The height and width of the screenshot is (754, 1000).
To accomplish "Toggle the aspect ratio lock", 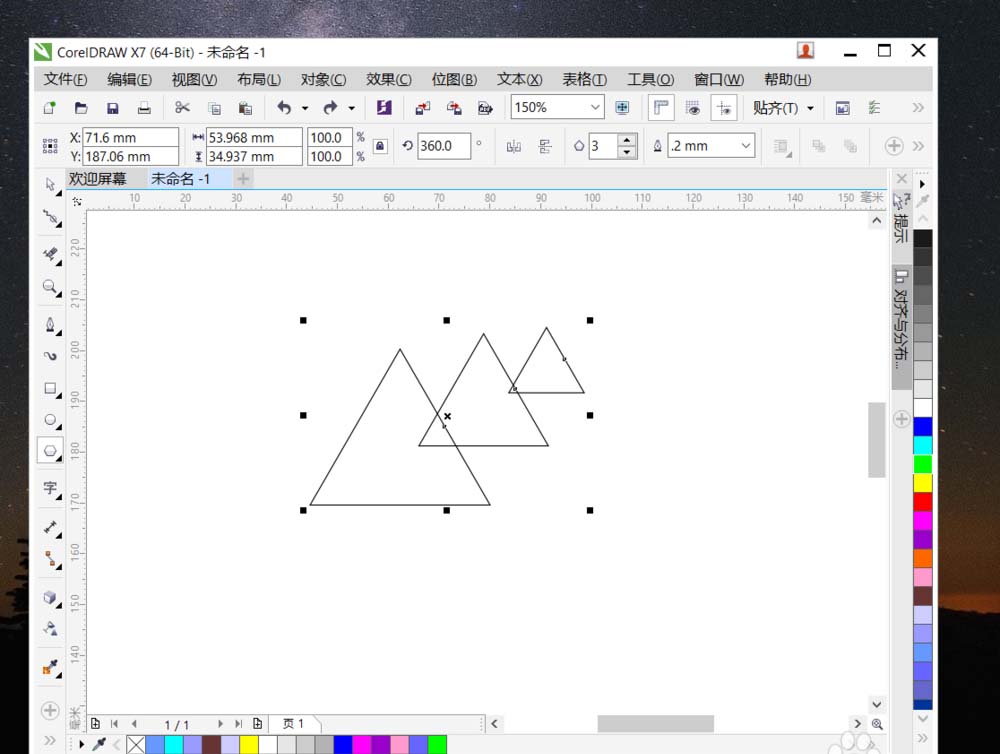I will point(381,145).
